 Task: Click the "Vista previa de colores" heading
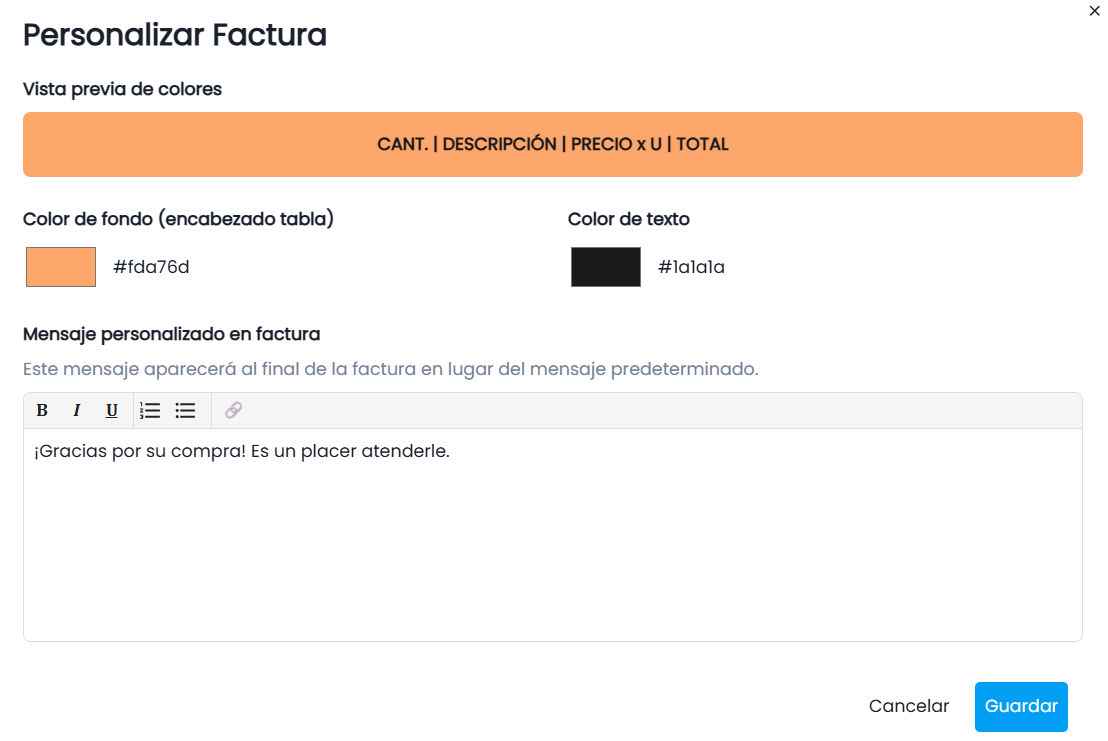[122, 89]
